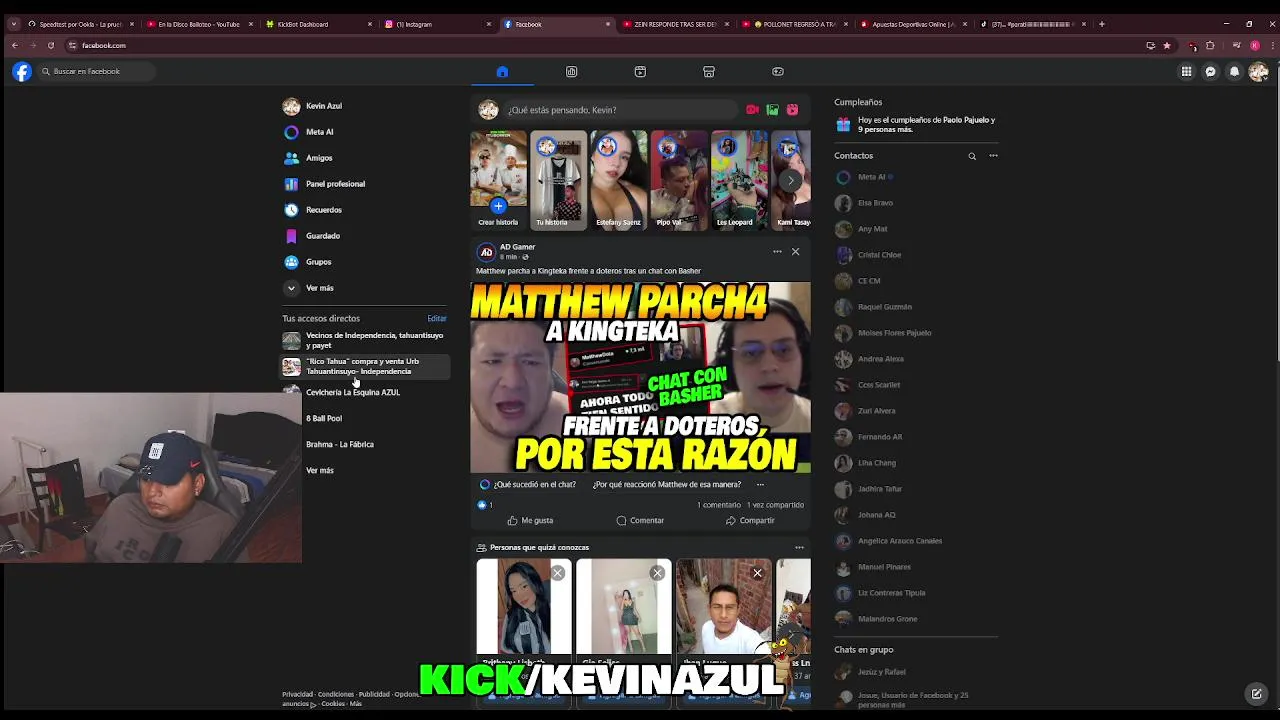Click the Facebook logo
Viewport: 1280px width, 720px height.
point(22,71)
